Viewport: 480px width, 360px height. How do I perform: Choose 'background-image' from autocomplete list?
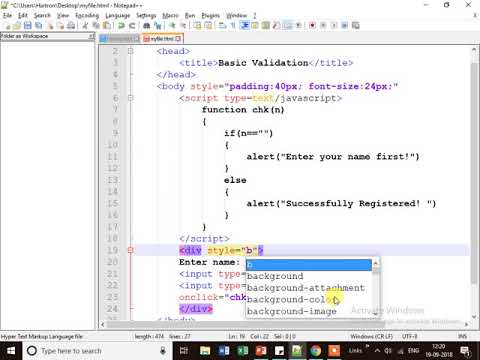coord(309,311)
